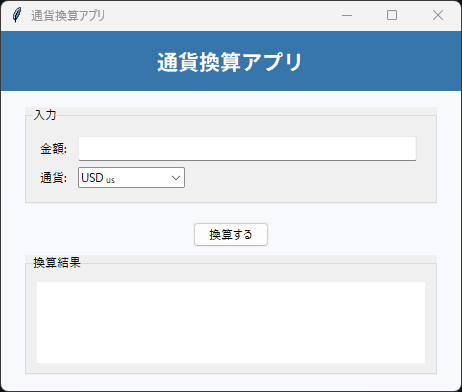Click the 金額: label
Viewport: 462px width, 392px height.
pos(54,149)
